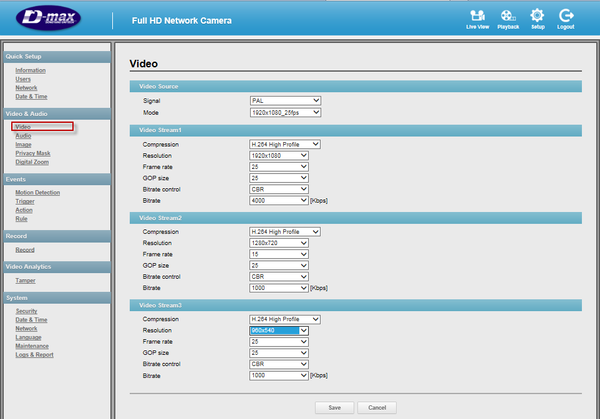Open Video Stream3 Frame rate dropdown
This screenshot has height=419, width=600.
[x=279, y=342]
